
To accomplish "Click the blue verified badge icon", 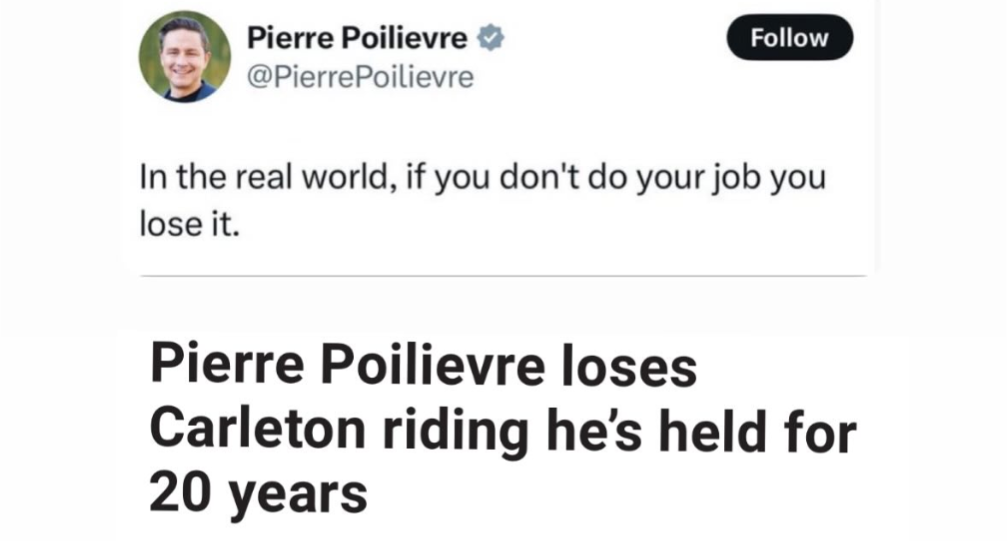I will click(490, 39).
